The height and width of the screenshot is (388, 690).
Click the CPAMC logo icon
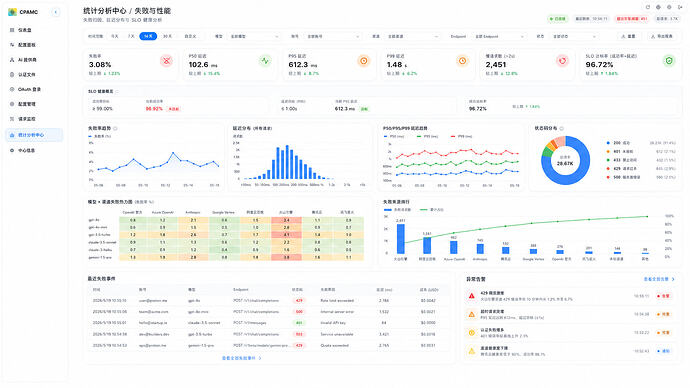pyautogui.click(x=12, y=12)
